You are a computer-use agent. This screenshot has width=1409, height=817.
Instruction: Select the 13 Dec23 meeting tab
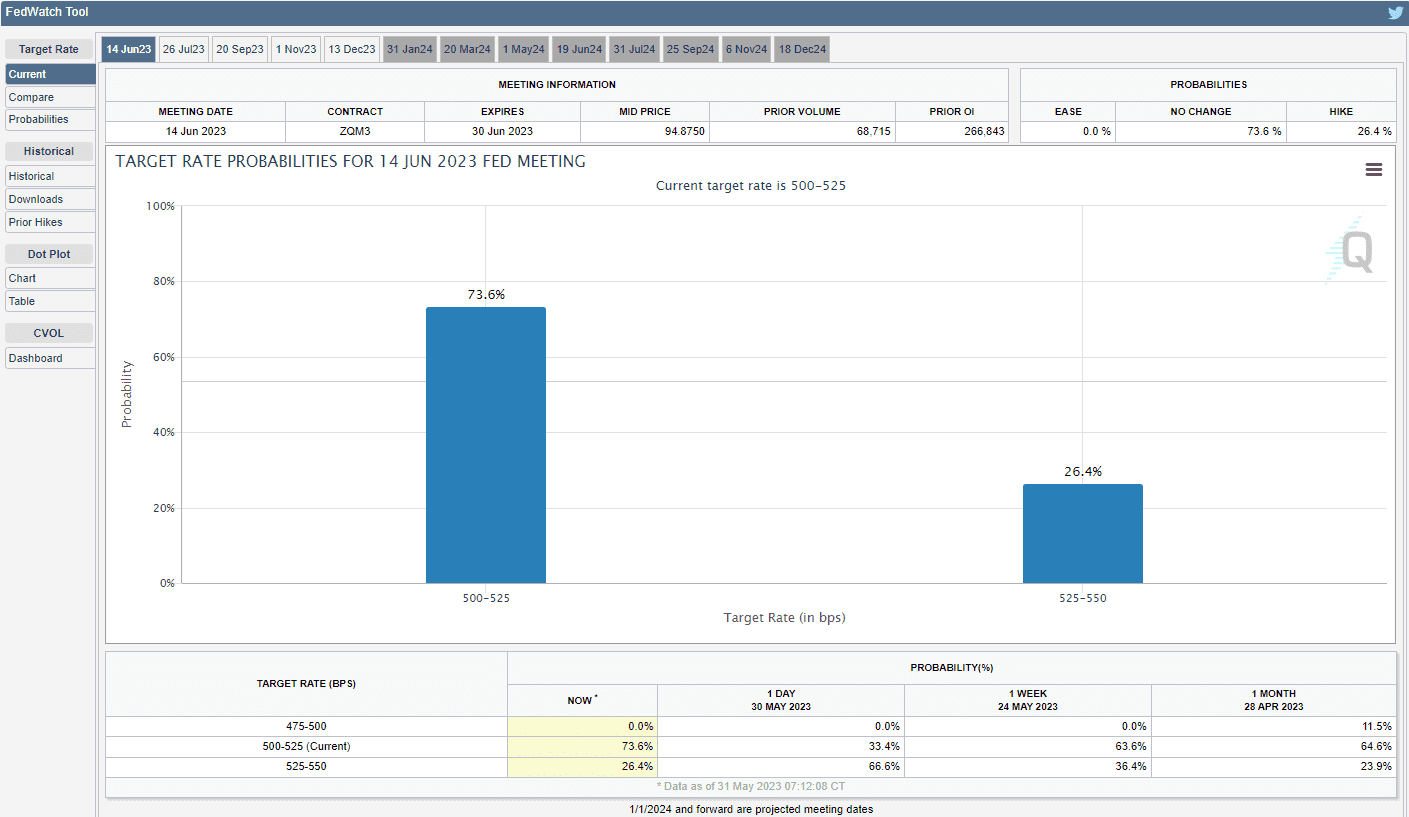click(352, 49)
